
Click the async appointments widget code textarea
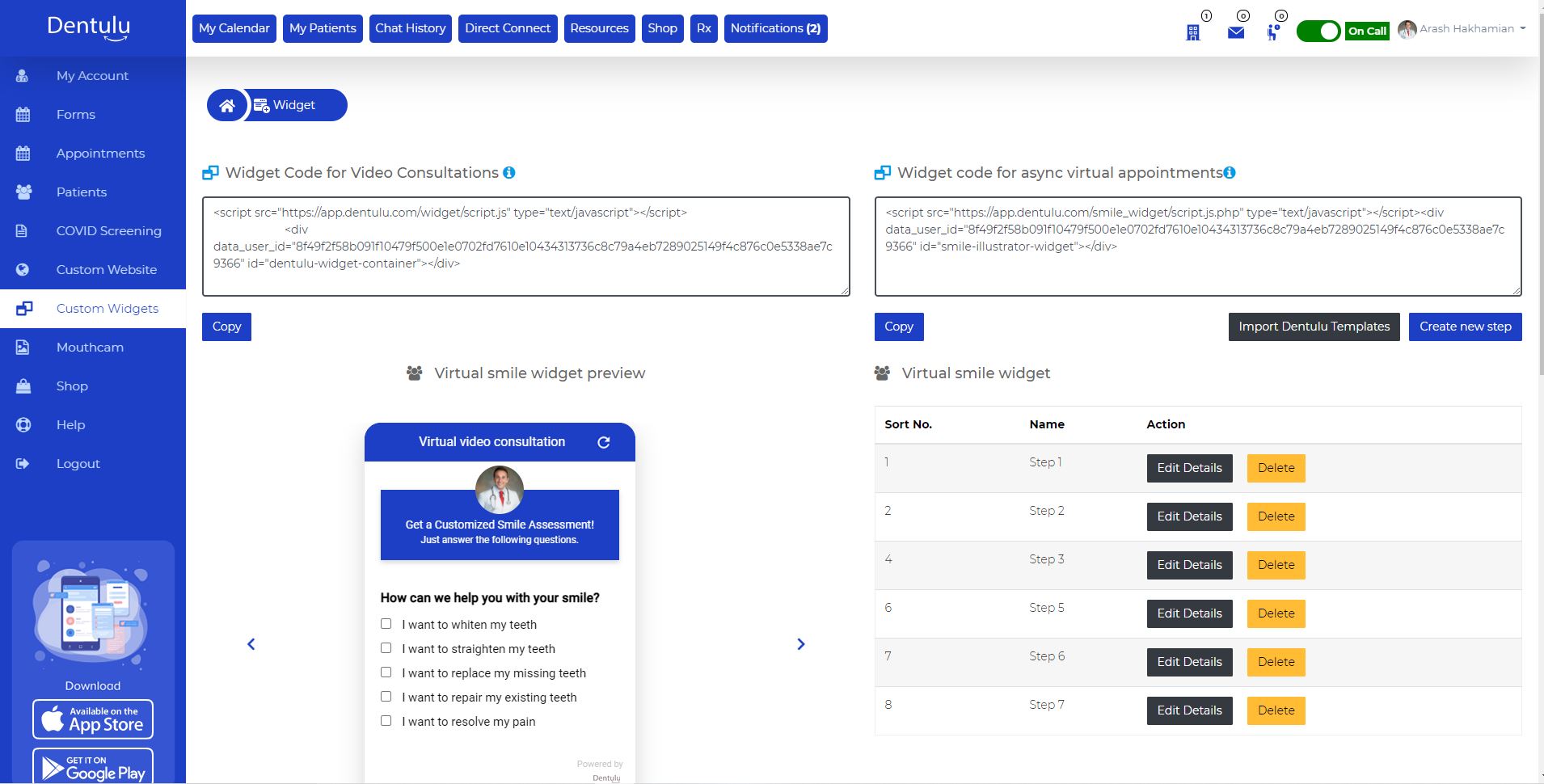[1198, 247]
